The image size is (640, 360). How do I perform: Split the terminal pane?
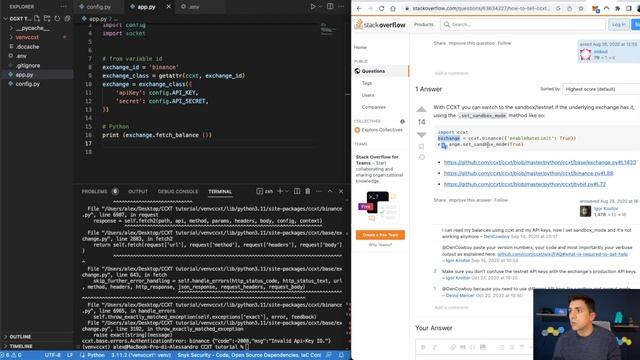297,191
